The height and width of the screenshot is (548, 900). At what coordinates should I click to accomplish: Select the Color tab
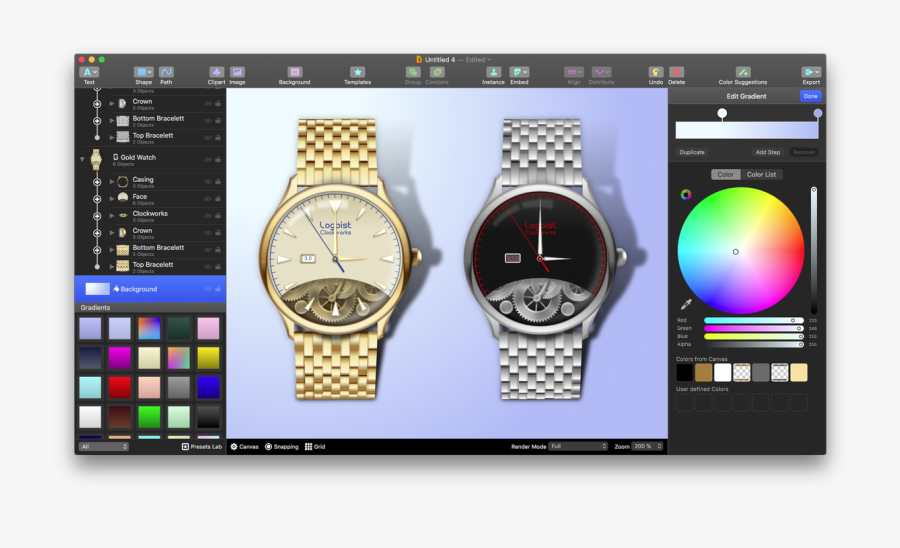tap(726, 174)
